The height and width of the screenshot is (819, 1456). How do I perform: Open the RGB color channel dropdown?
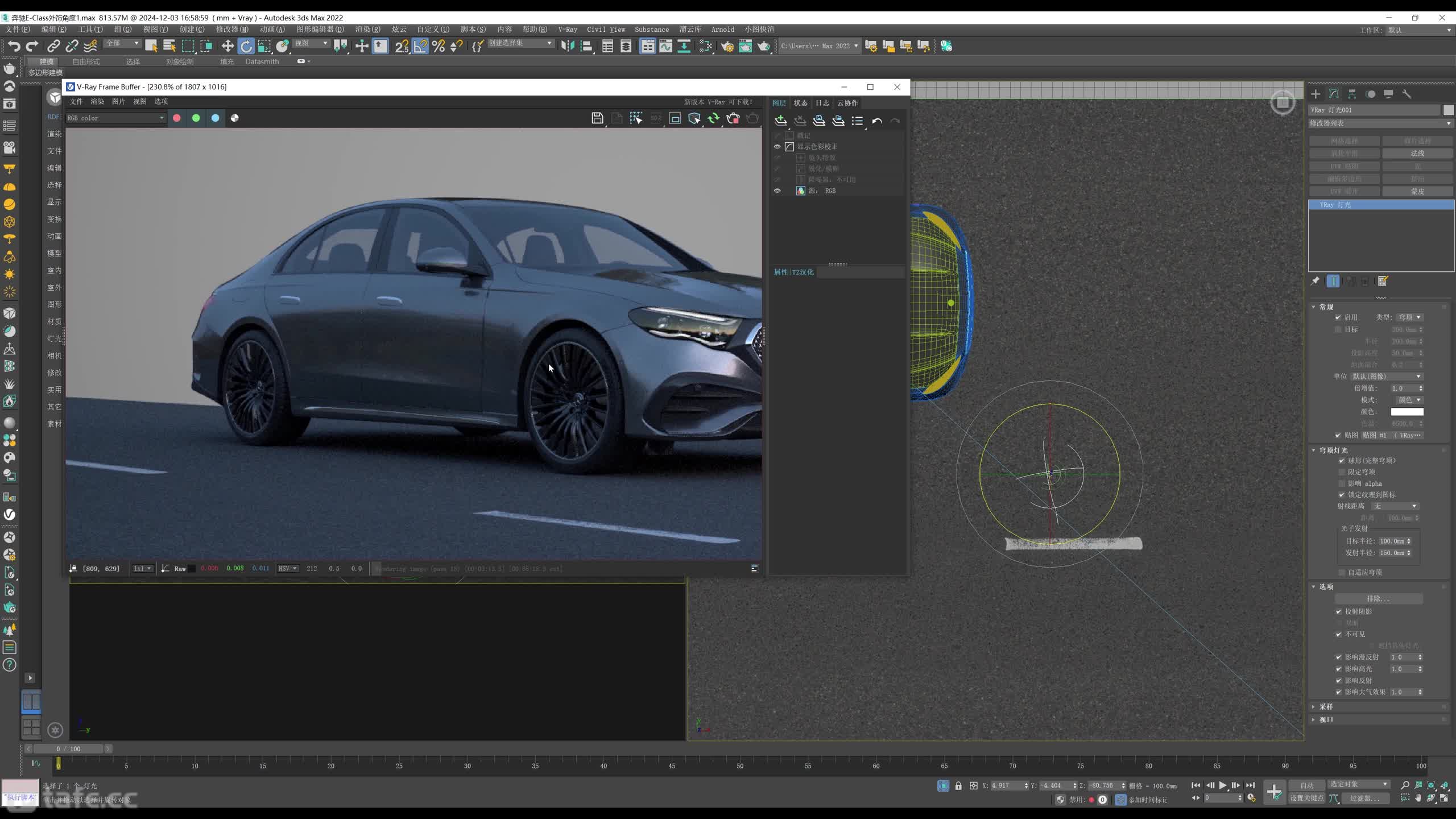[x=115, y=118]
